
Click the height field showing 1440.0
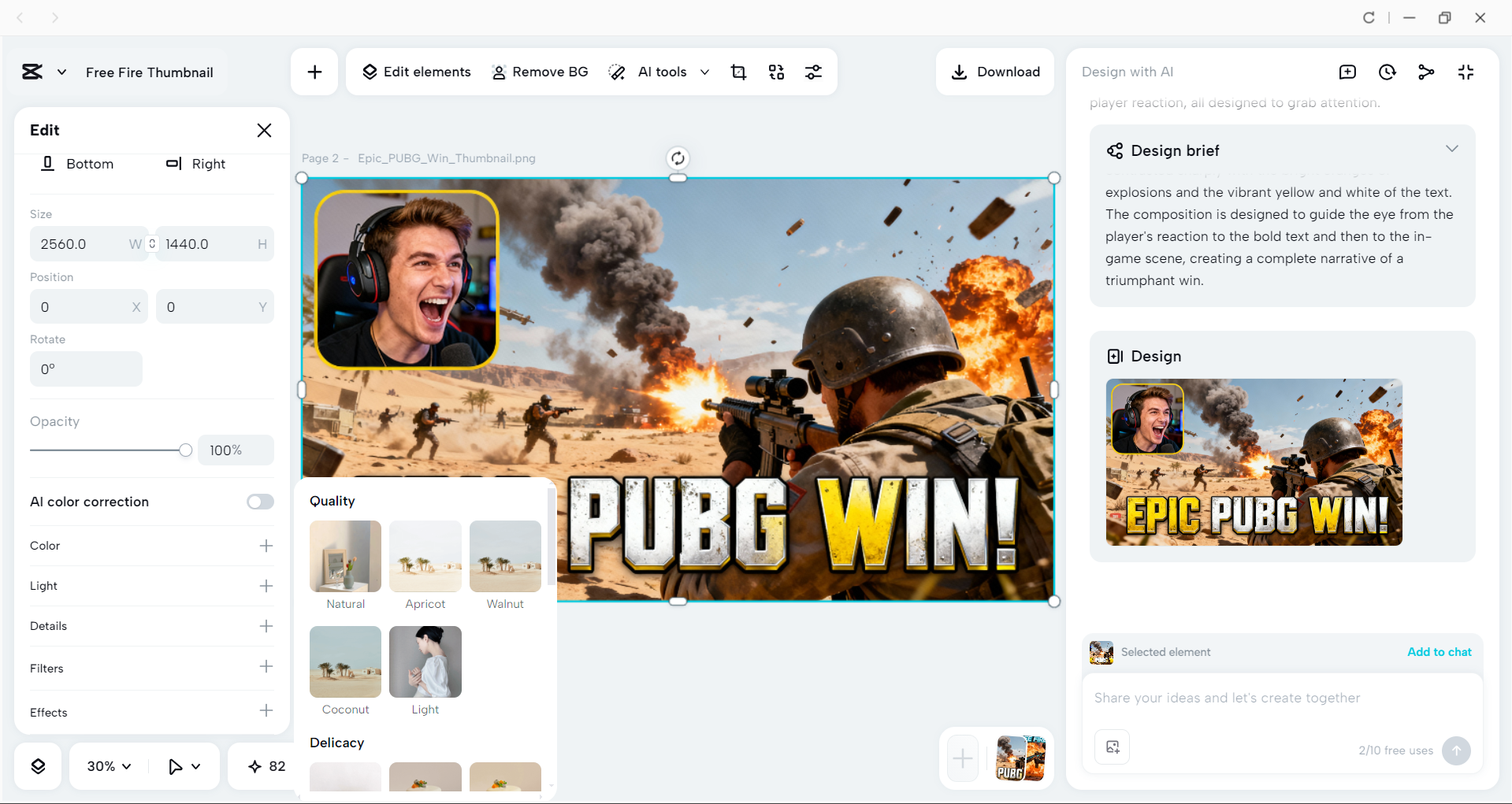pos(214,244)
